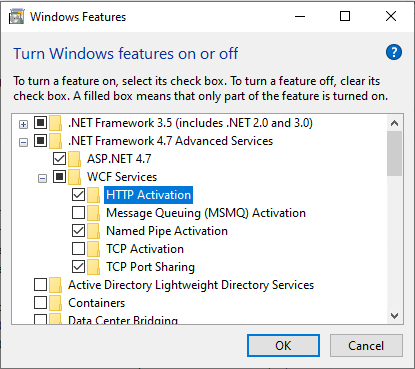
Task: Click the folder icon next to WCF Services
Action: [x=75, y=177]
